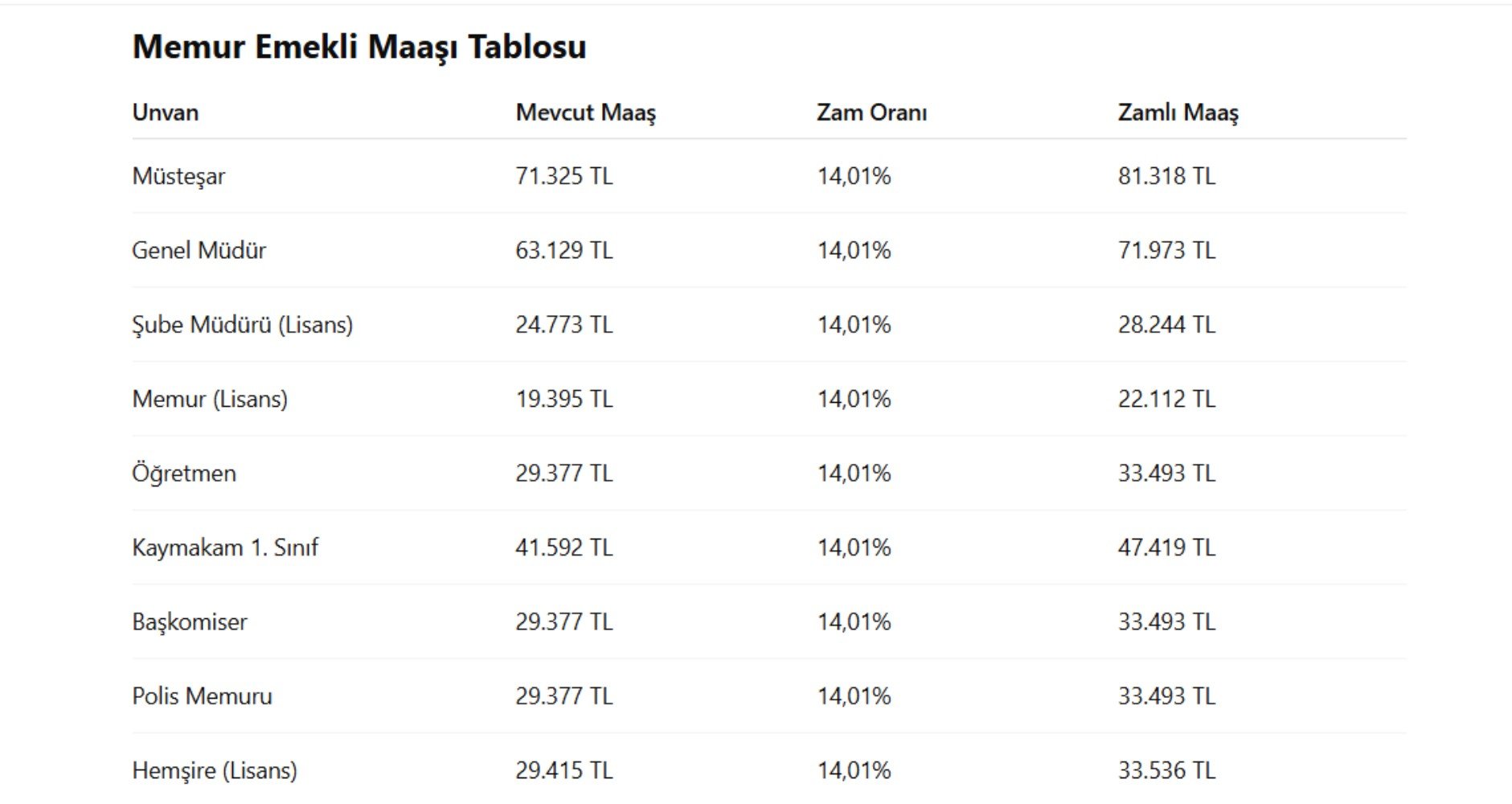Select the Müsteşar row title

(x=178, y=176)
